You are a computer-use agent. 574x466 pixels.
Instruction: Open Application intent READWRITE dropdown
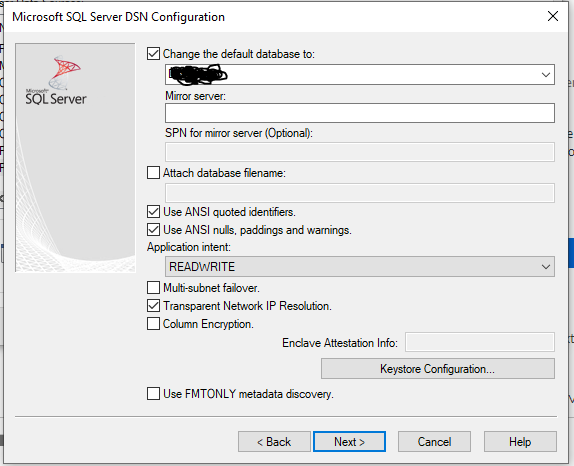point(359,266)
